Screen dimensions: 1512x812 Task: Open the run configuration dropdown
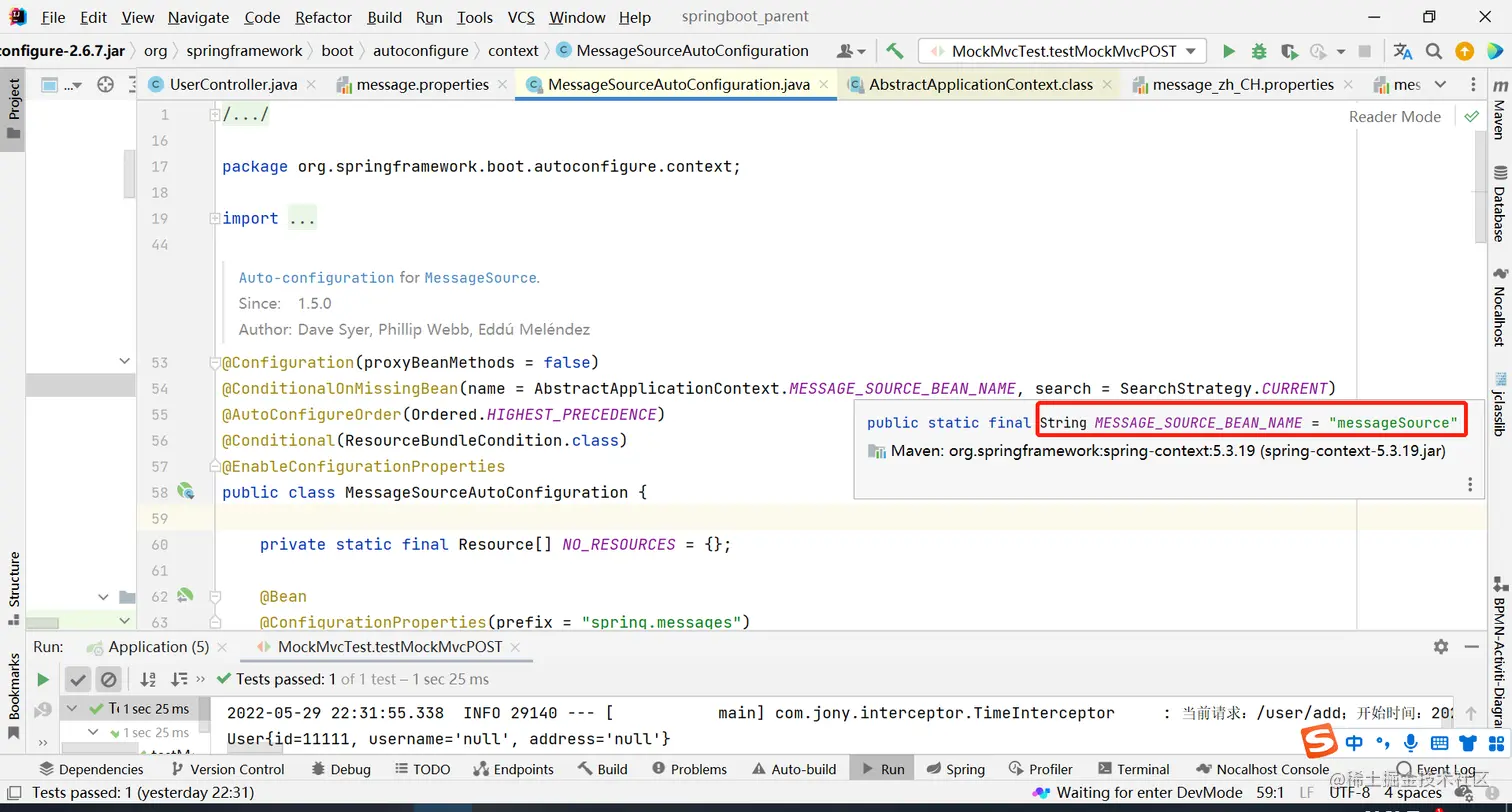[1062, 51]
